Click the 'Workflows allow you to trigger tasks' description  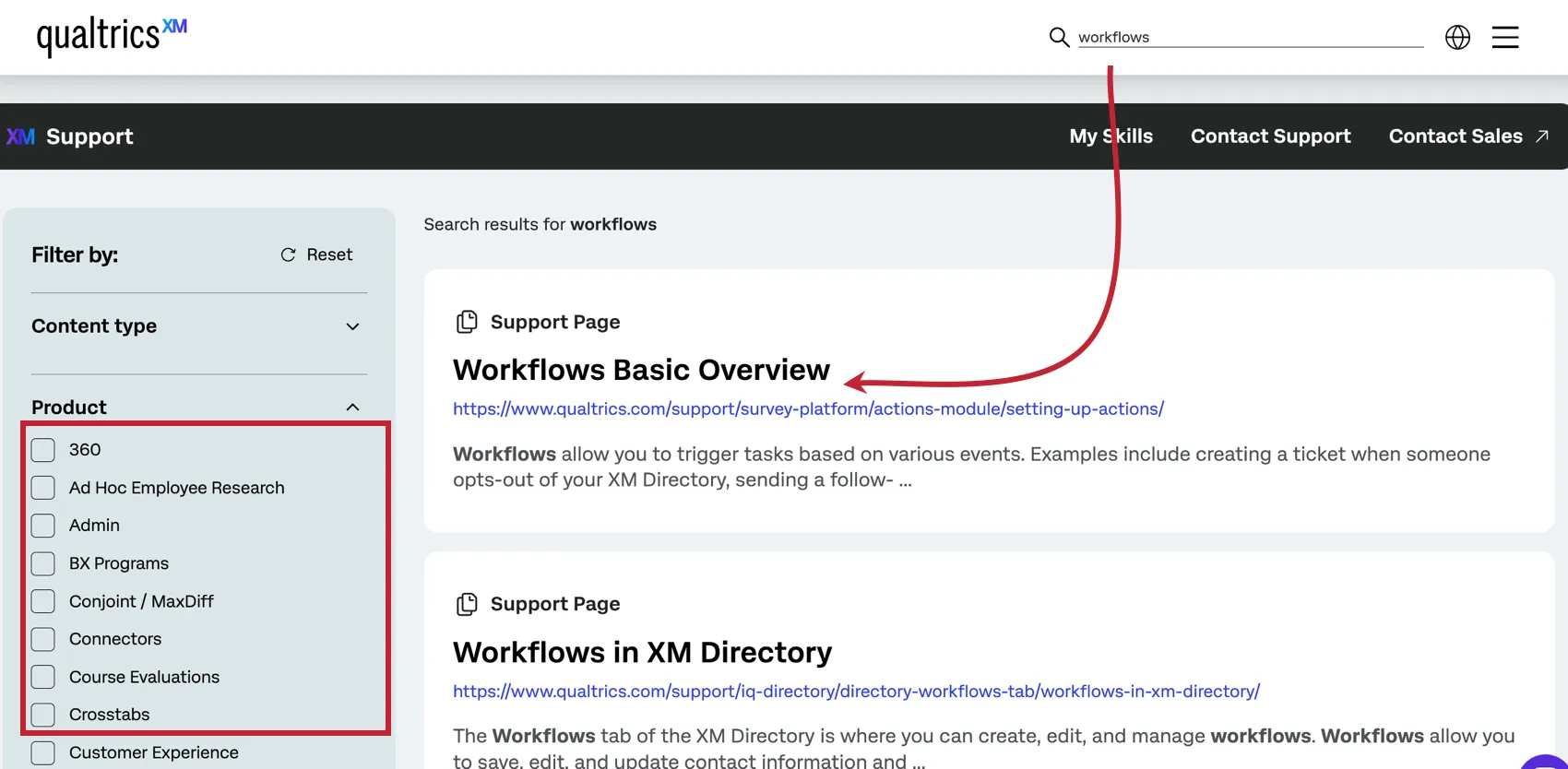(971, 467)
